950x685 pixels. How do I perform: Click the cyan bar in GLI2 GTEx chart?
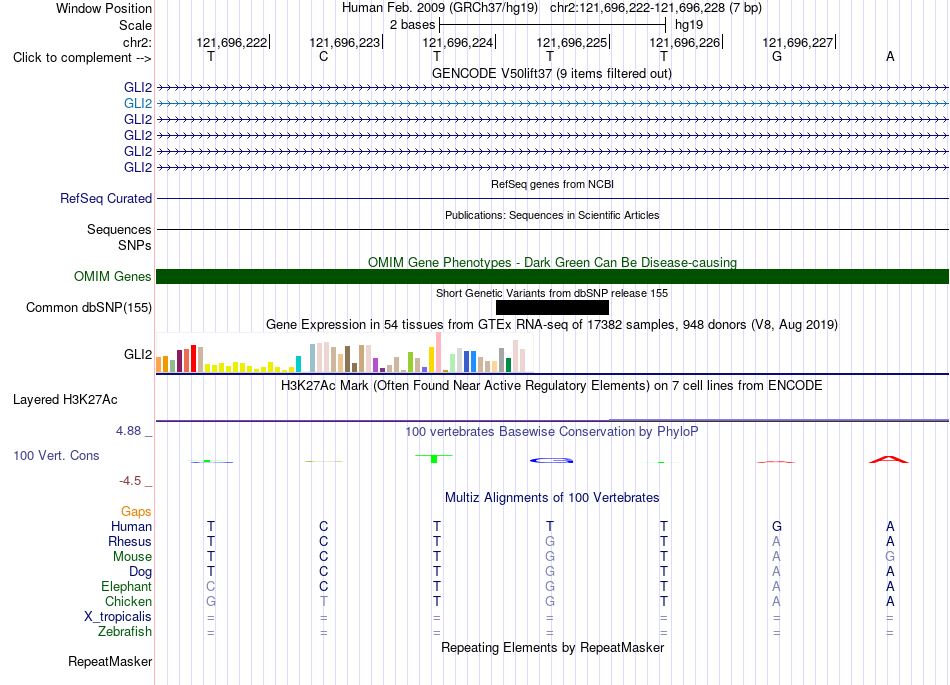(x=298, y=364)
